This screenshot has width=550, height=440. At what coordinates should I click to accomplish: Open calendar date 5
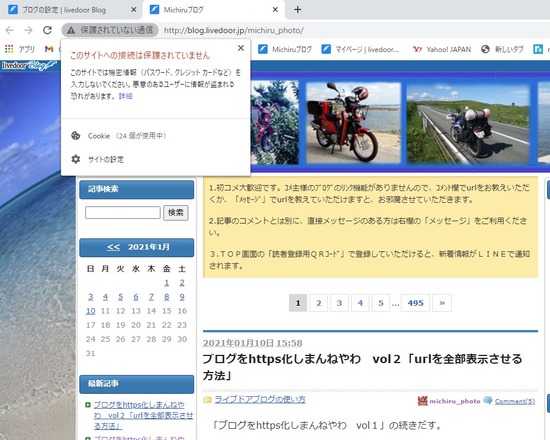[121, 297]
